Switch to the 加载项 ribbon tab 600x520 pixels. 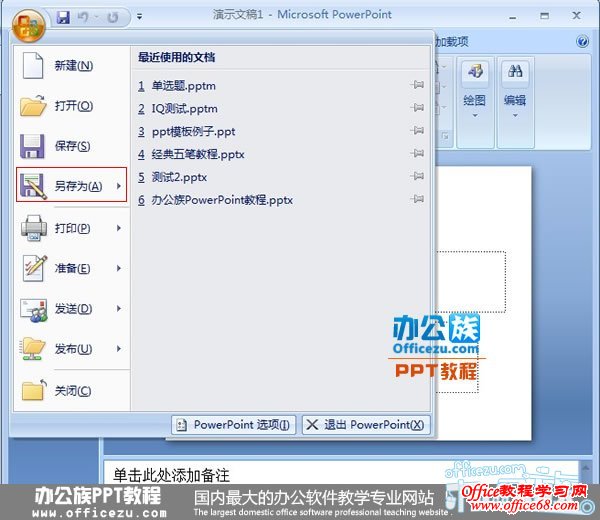coord(452,42)
